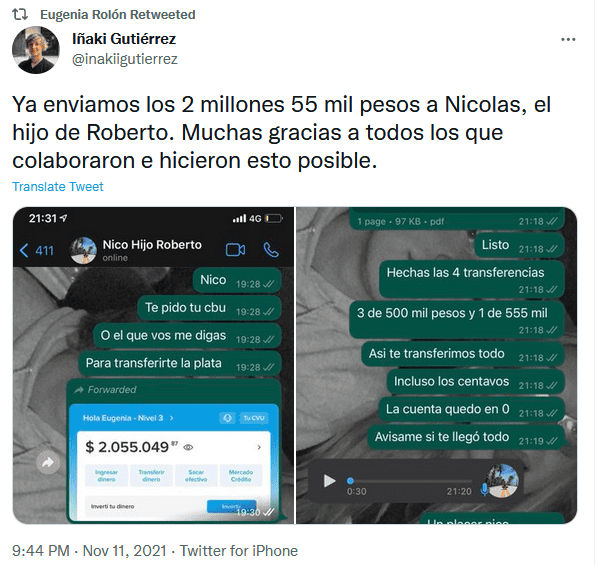Tap the video call camera icon
This screenshot has width=613, height=565.
[235, 250]
